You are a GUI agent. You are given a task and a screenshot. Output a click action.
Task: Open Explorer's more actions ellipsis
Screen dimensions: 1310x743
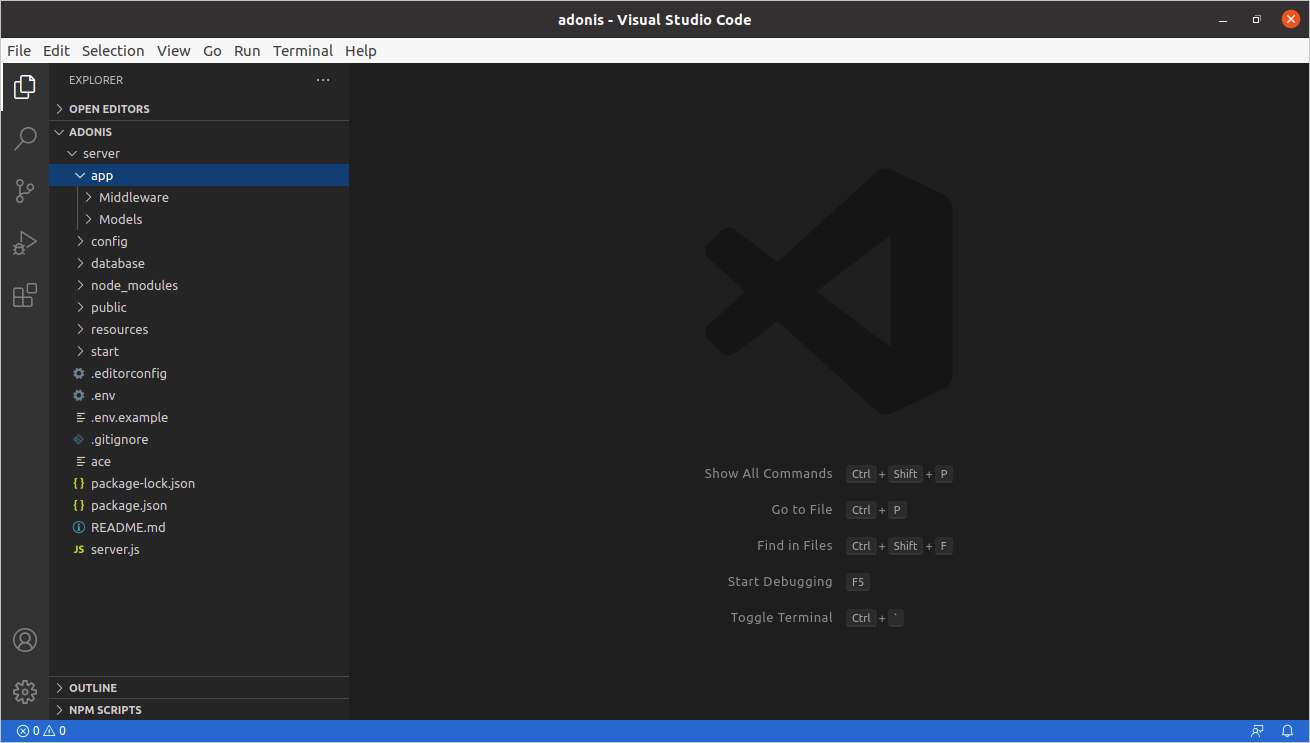pos(322,80)
